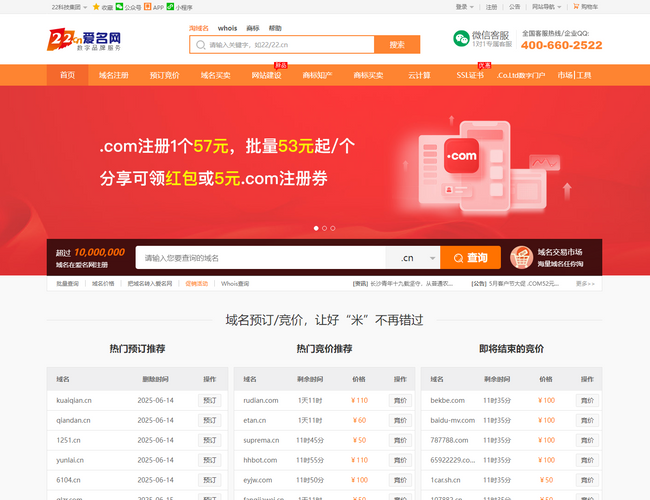Click the 更多>> link
Image resolution: width=650 pixels, height=500 pixels.
point(585,284)
